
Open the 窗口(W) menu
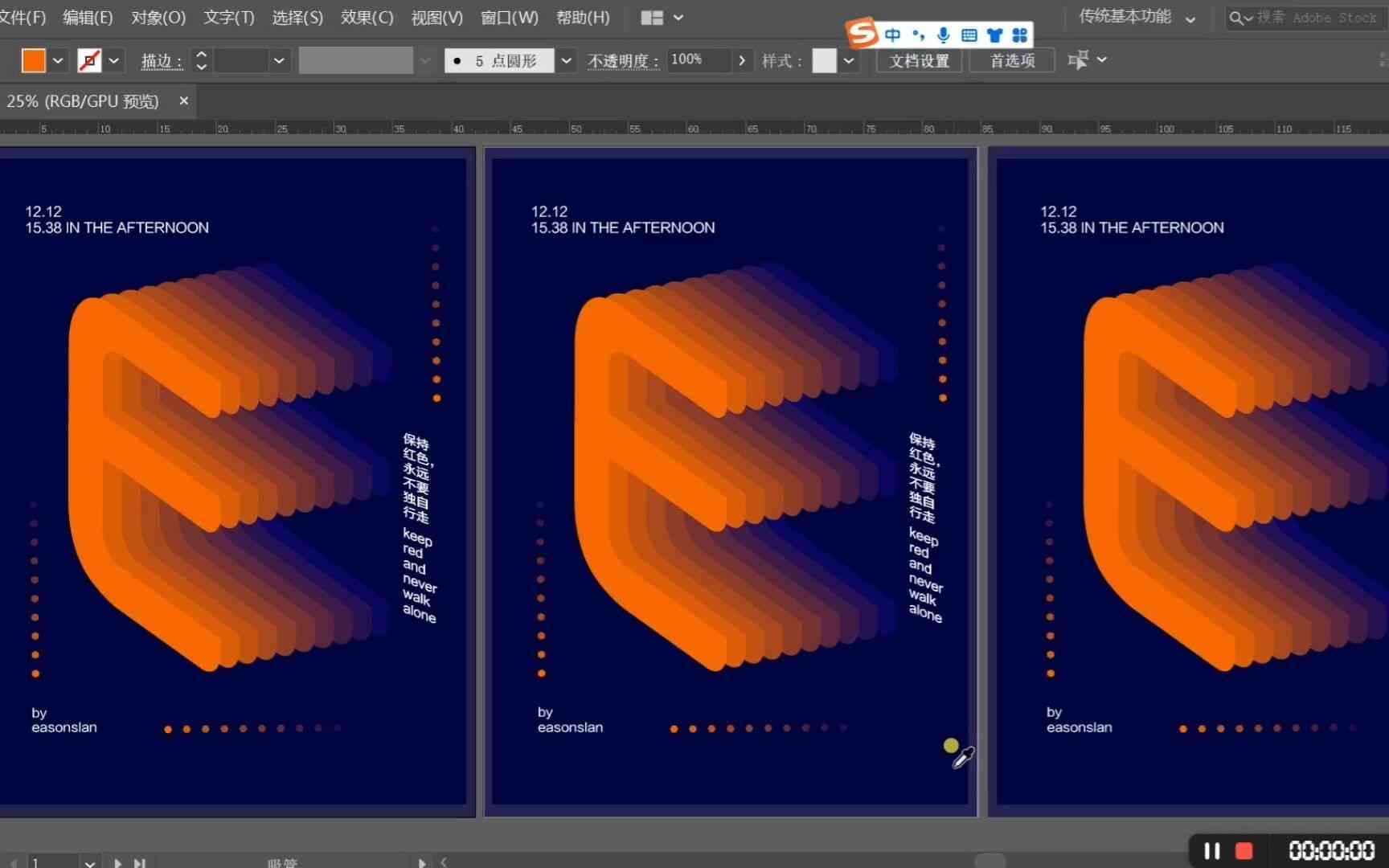510,17
